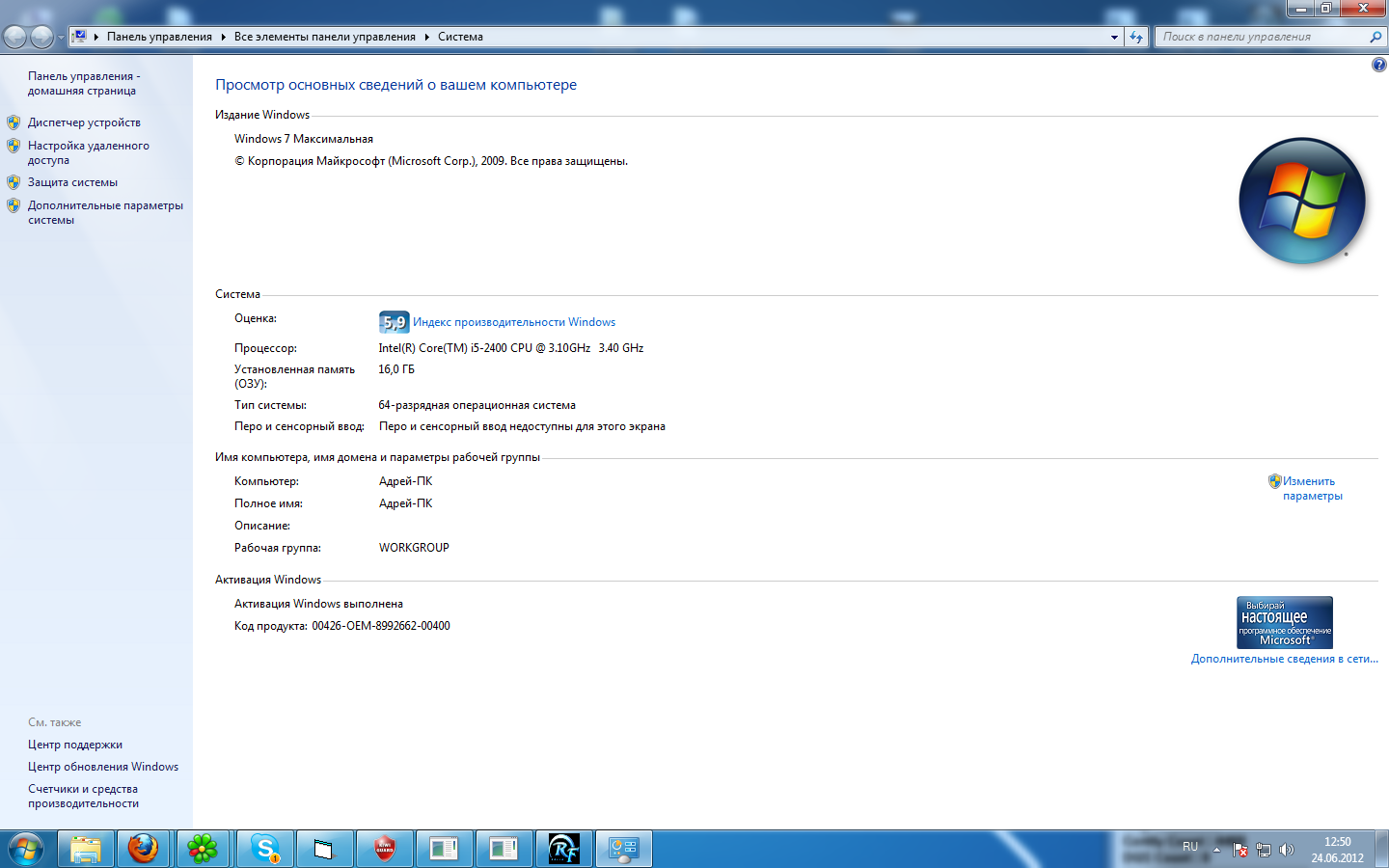Click the Action Center flag tray icon
Screen dimensions: 1389x868
[1240, 850]
